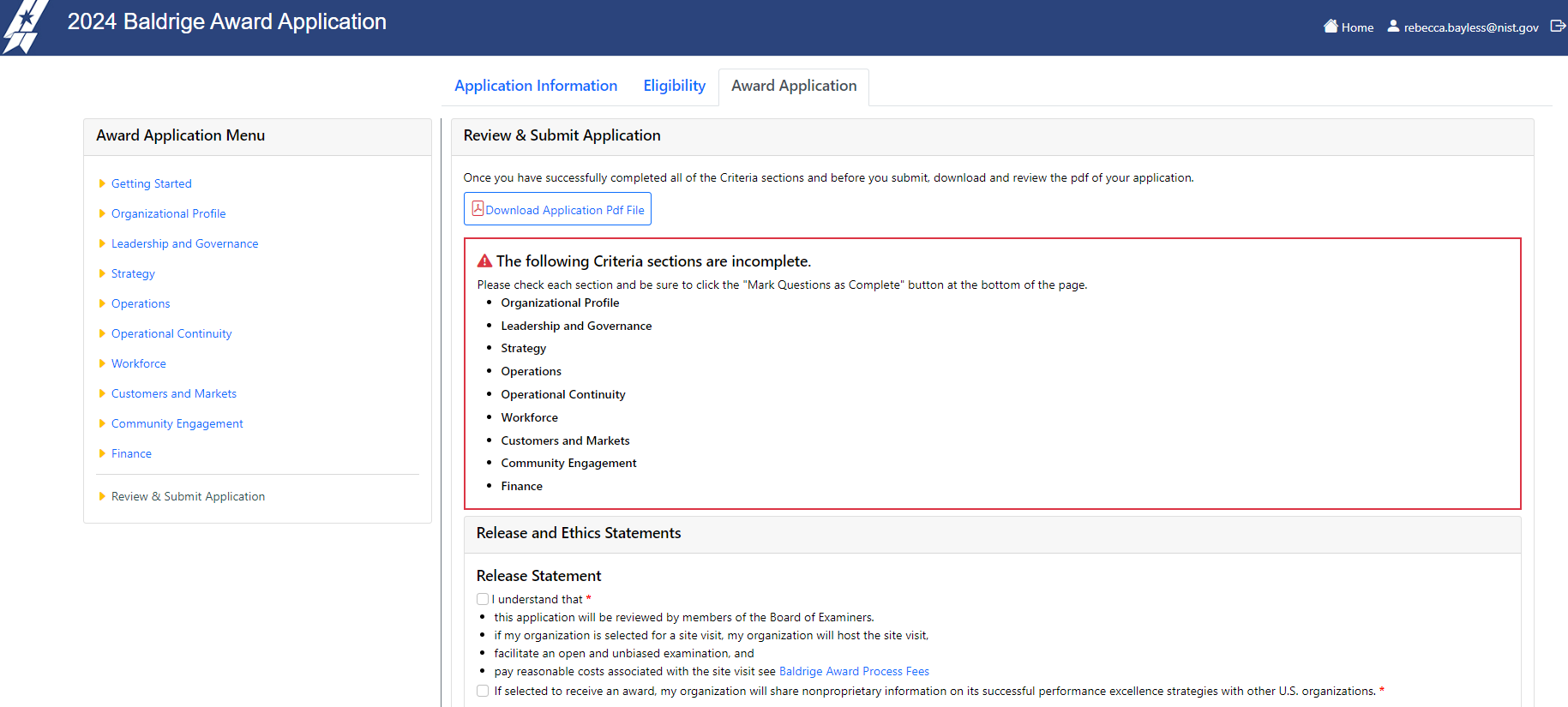The width and height of the screenshot is (1568, 707).
Task: Switch to Application Information tab
Action: point(536,86)
